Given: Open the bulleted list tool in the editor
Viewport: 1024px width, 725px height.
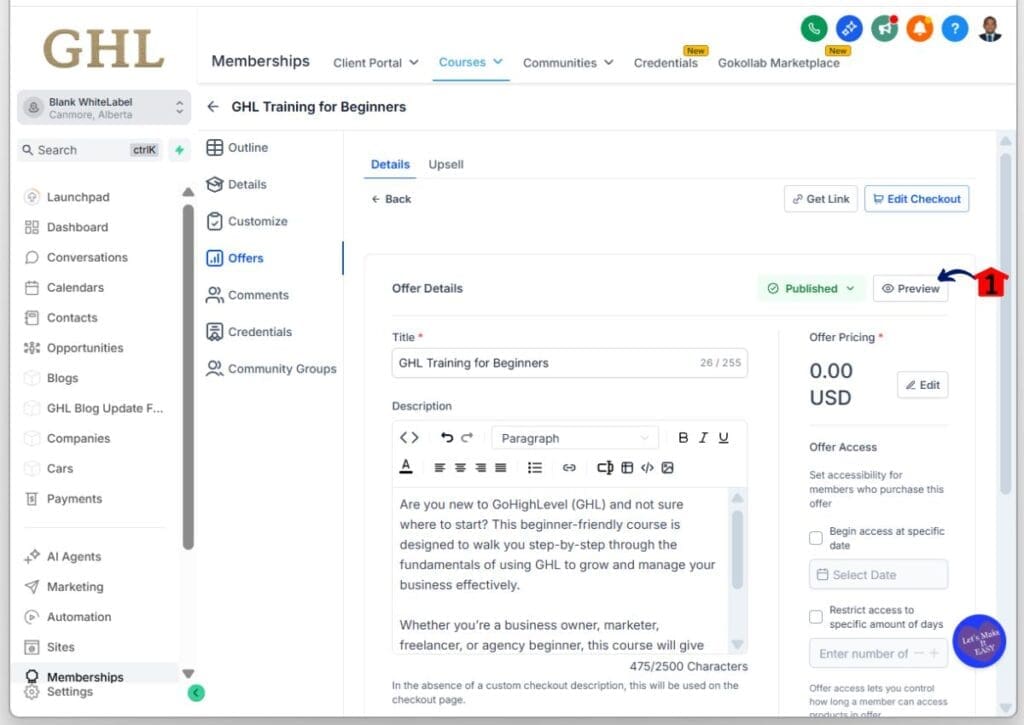Looking at the screenshot, I should point(535,467).
